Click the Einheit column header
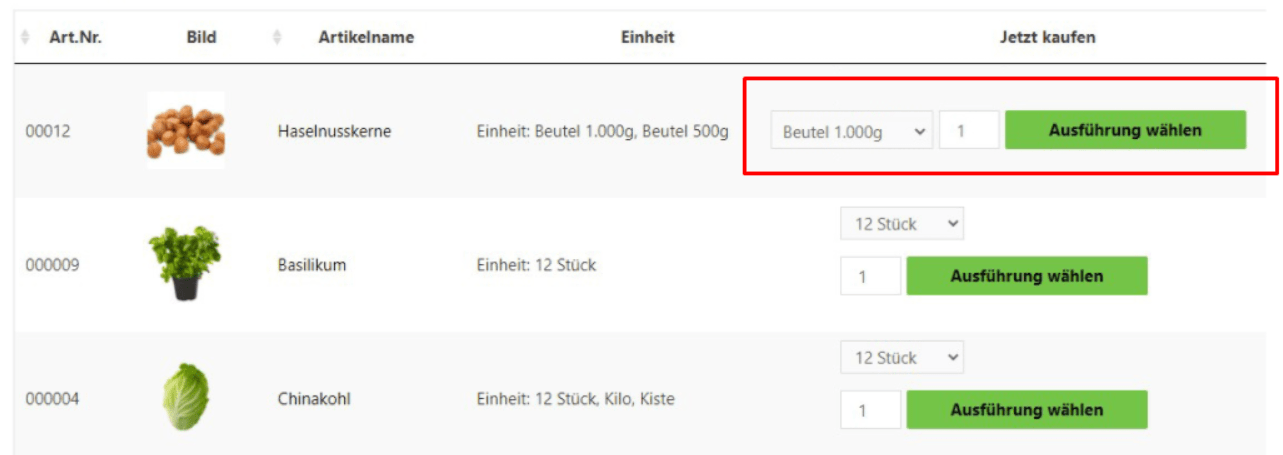 tap(648, 37)
